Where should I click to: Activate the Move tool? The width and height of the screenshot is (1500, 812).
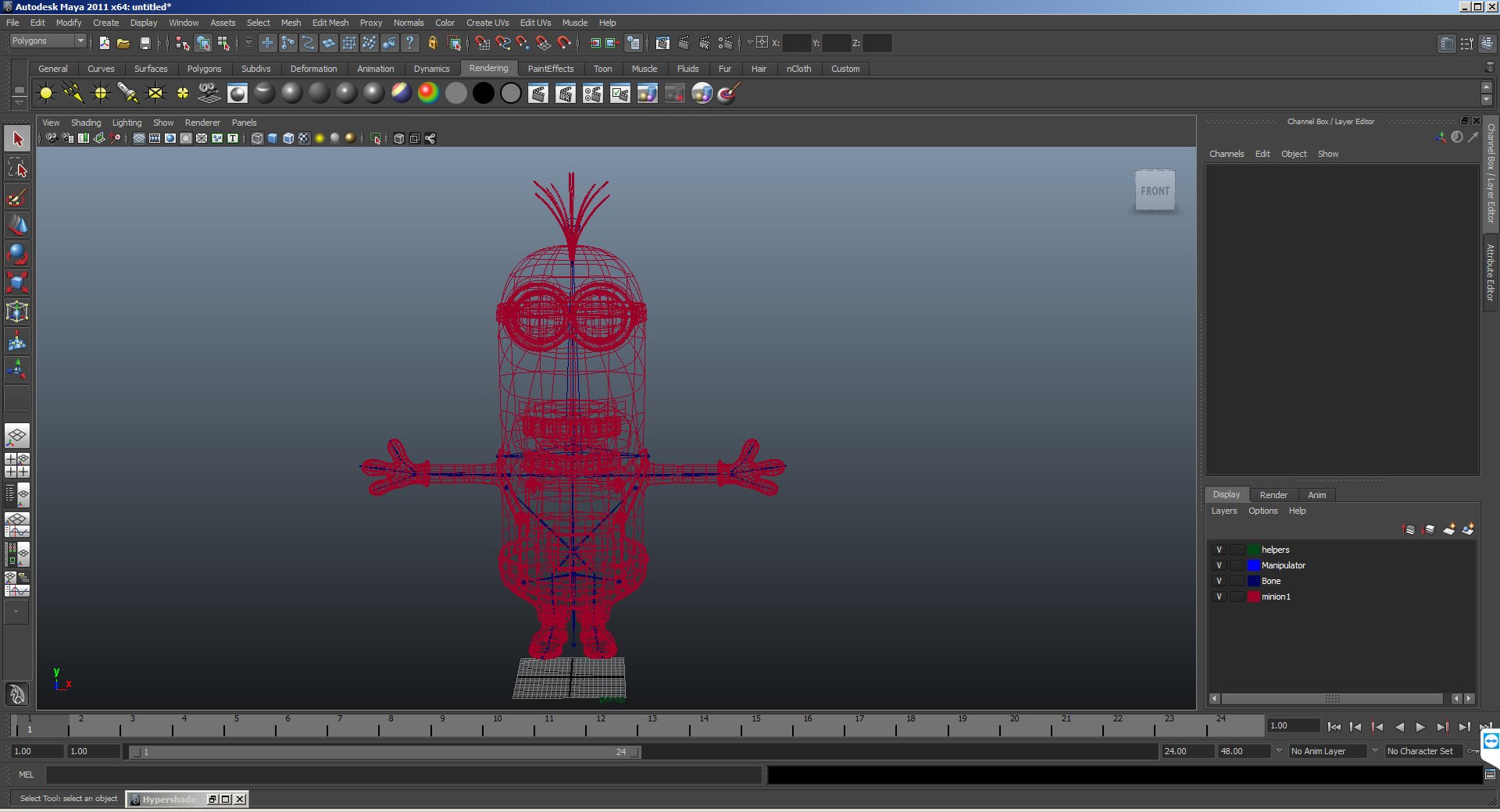(17, 226)
